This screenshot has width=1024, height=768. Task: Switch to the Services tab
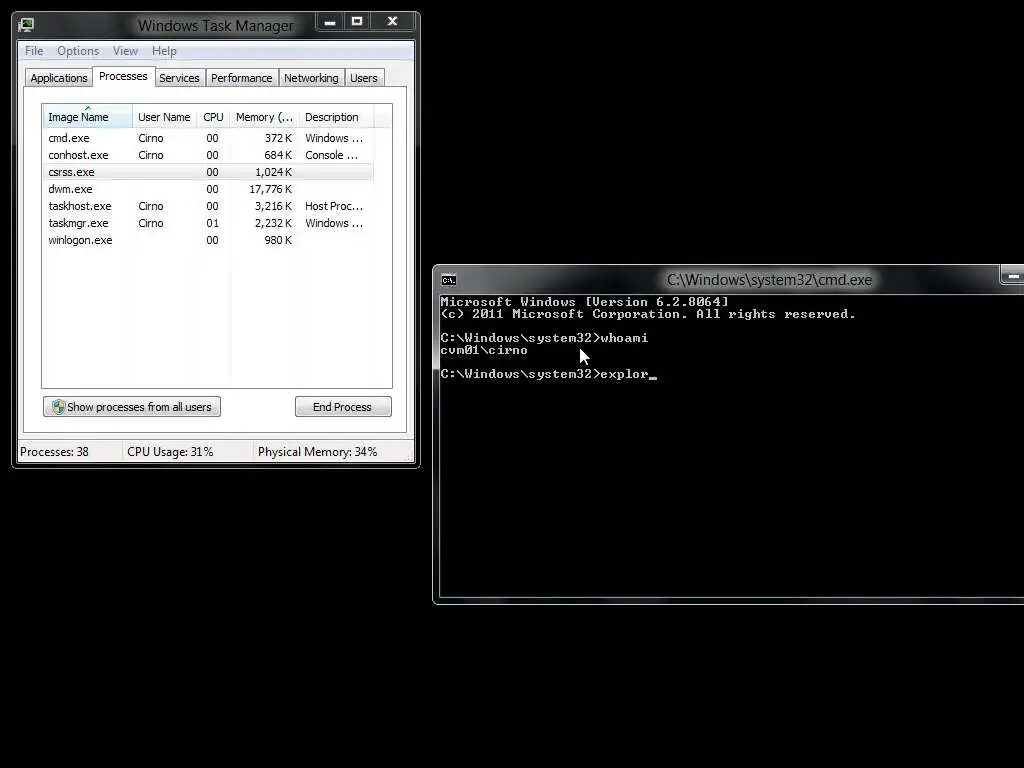click(179, 78)
